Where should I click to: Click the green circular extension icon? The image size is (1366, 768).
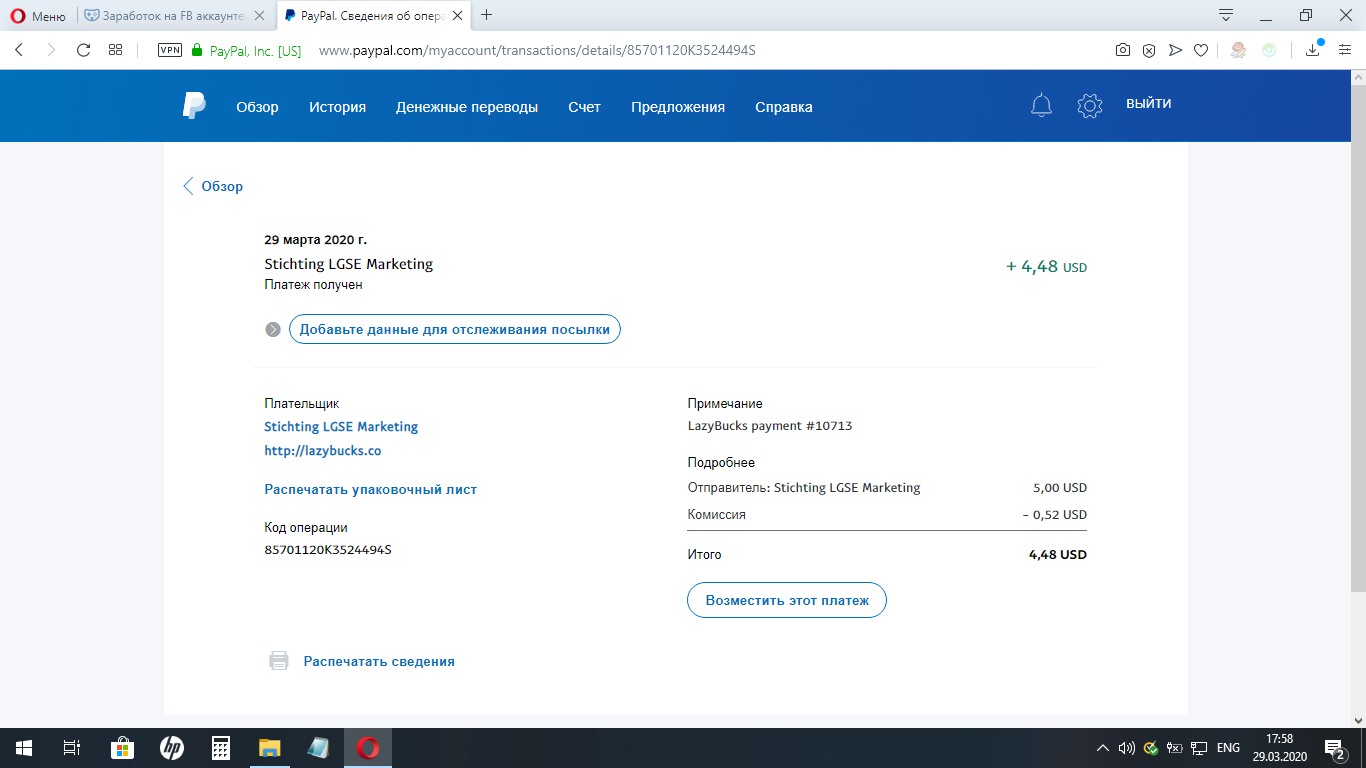click(1269, 50)
